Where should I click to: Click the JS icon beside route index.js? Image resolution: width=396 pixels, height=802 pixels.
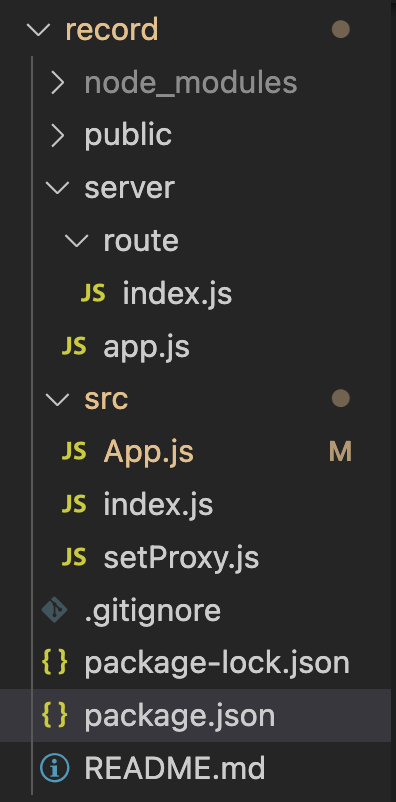point(93,293)
